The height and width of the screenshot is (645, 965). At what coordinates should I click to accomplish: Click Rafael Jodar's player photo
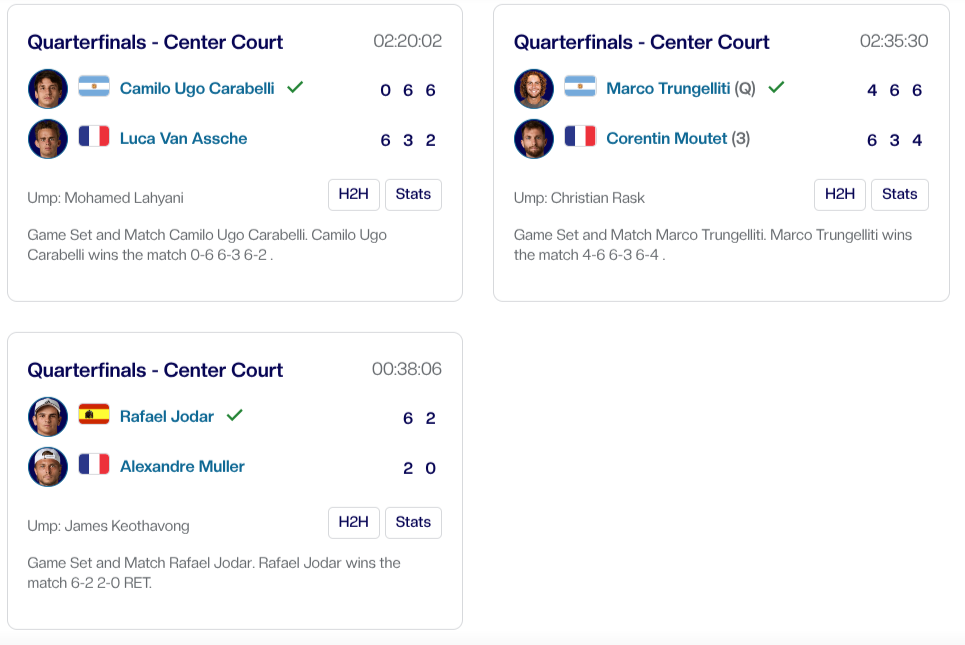tap(48, 417)
